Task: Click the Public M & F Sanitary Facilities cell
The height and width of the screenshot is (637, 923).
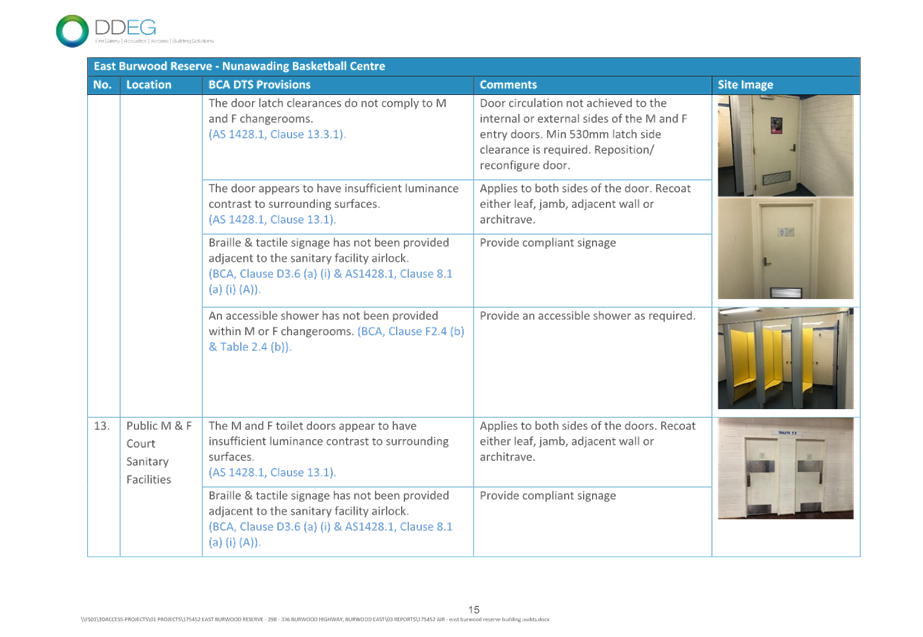Action: click(149, 451)
